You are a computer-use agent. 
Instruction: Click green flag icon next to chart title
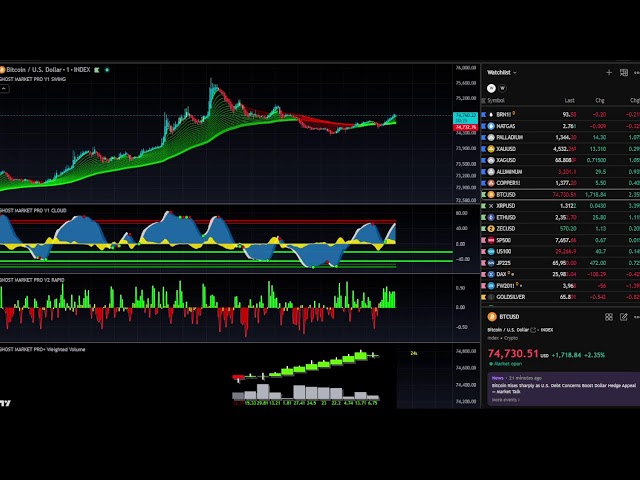tap(97, 70)
